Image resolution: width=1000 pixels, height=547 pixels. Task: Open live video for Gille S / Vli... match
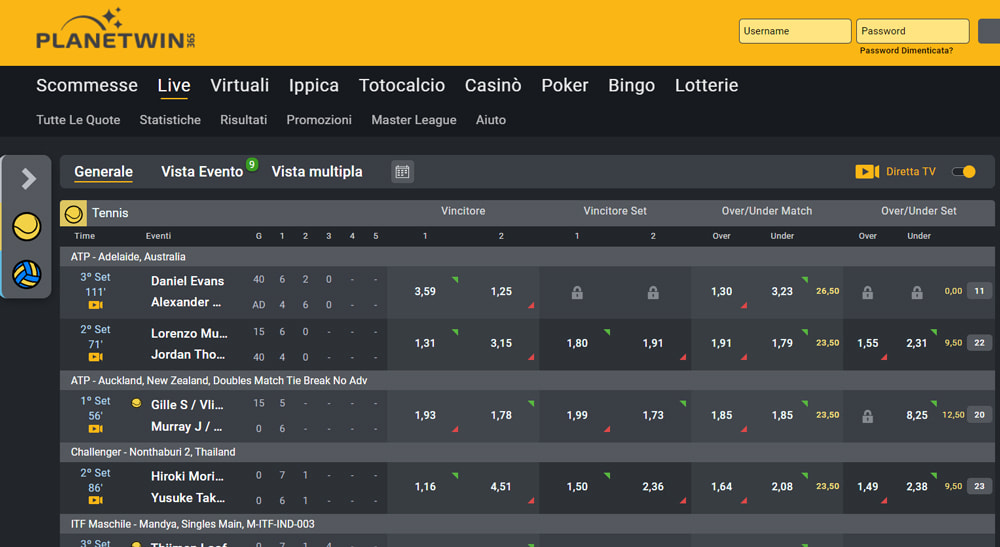click(x=95, y=429)
